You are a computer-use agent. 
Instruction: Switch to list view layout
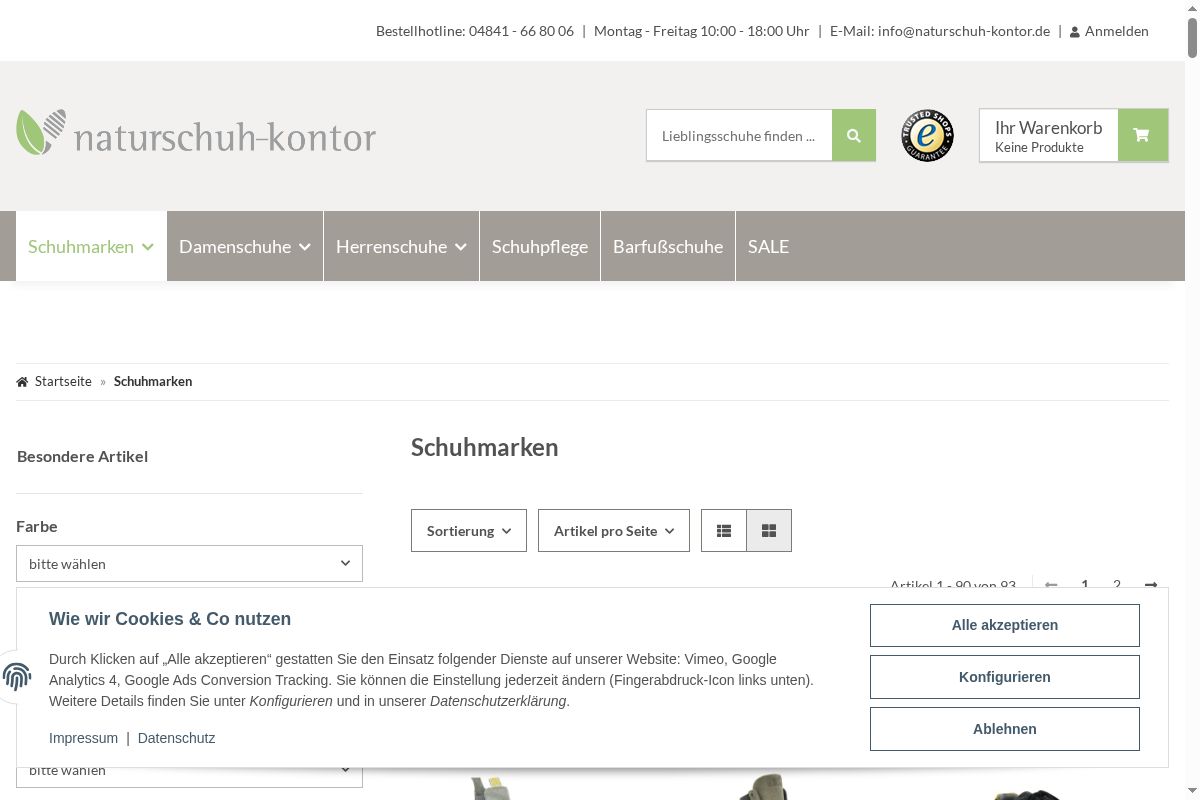pos(724,531)
